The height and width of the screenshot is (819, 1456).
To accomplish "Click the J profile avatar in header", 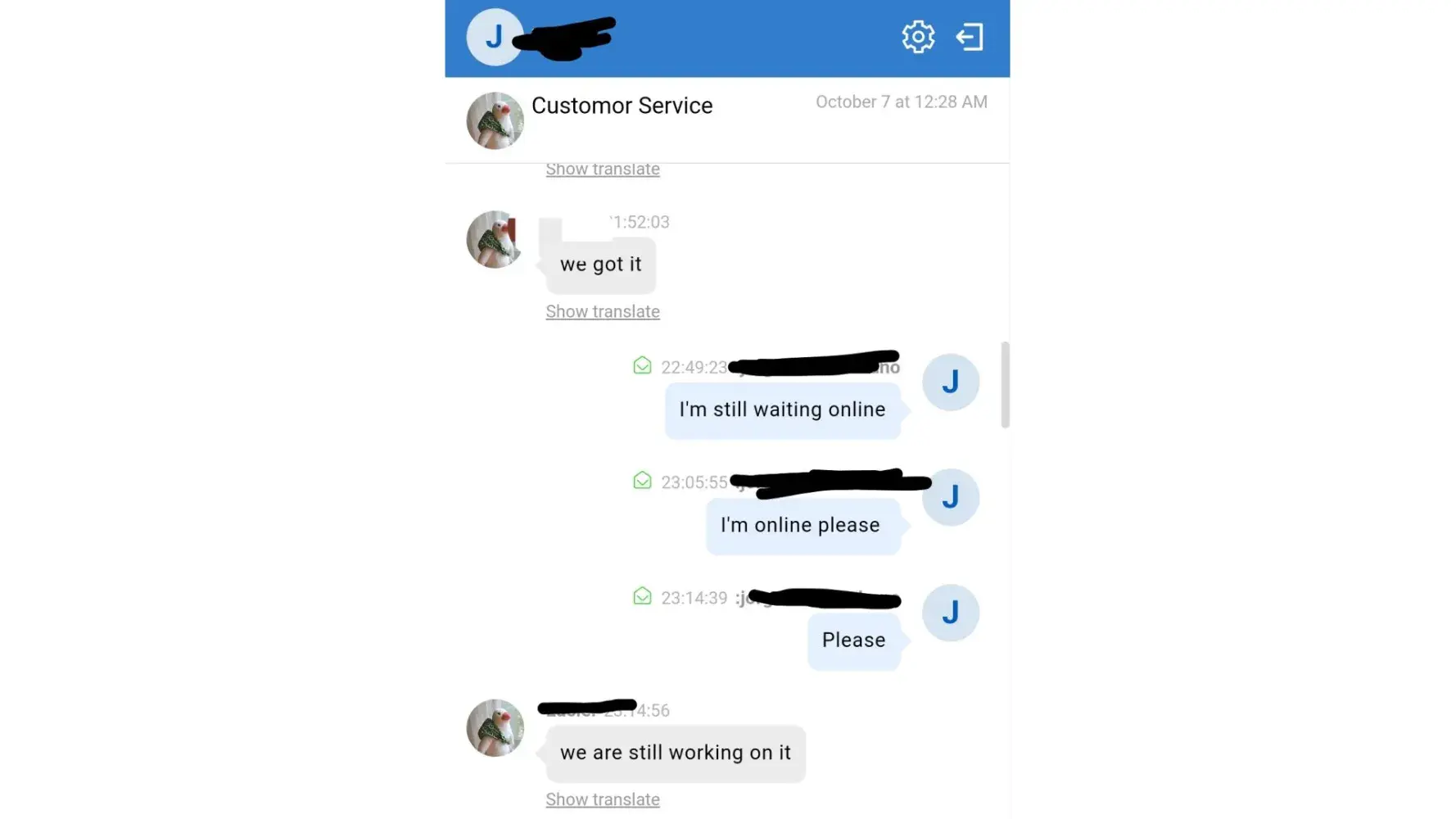I will tap(495, 37).
